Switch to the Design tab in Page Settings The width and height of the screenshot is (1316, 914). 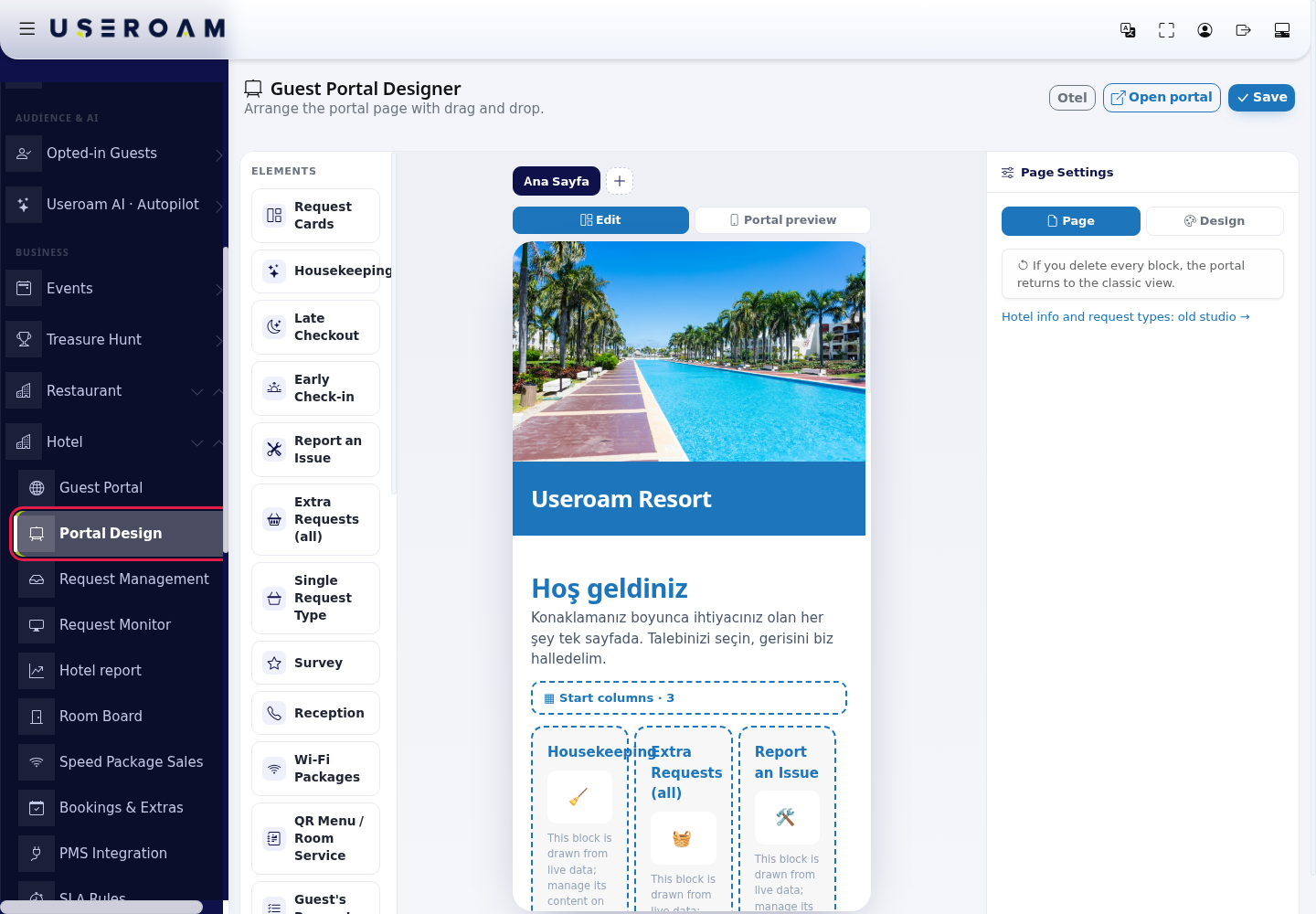coord(1215,221)
